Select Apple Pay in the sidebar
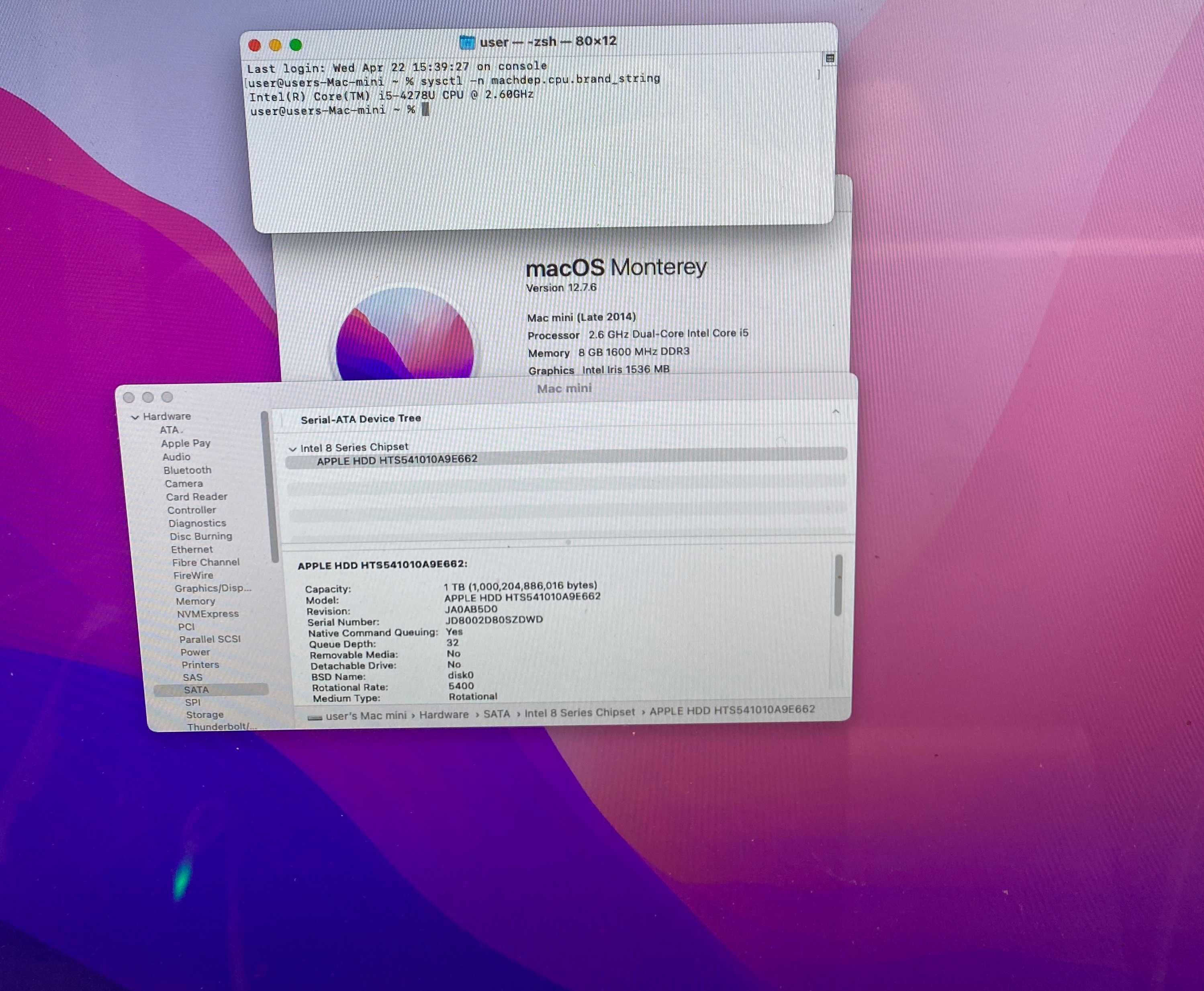The image size is (1204, 991). [186, 443]
